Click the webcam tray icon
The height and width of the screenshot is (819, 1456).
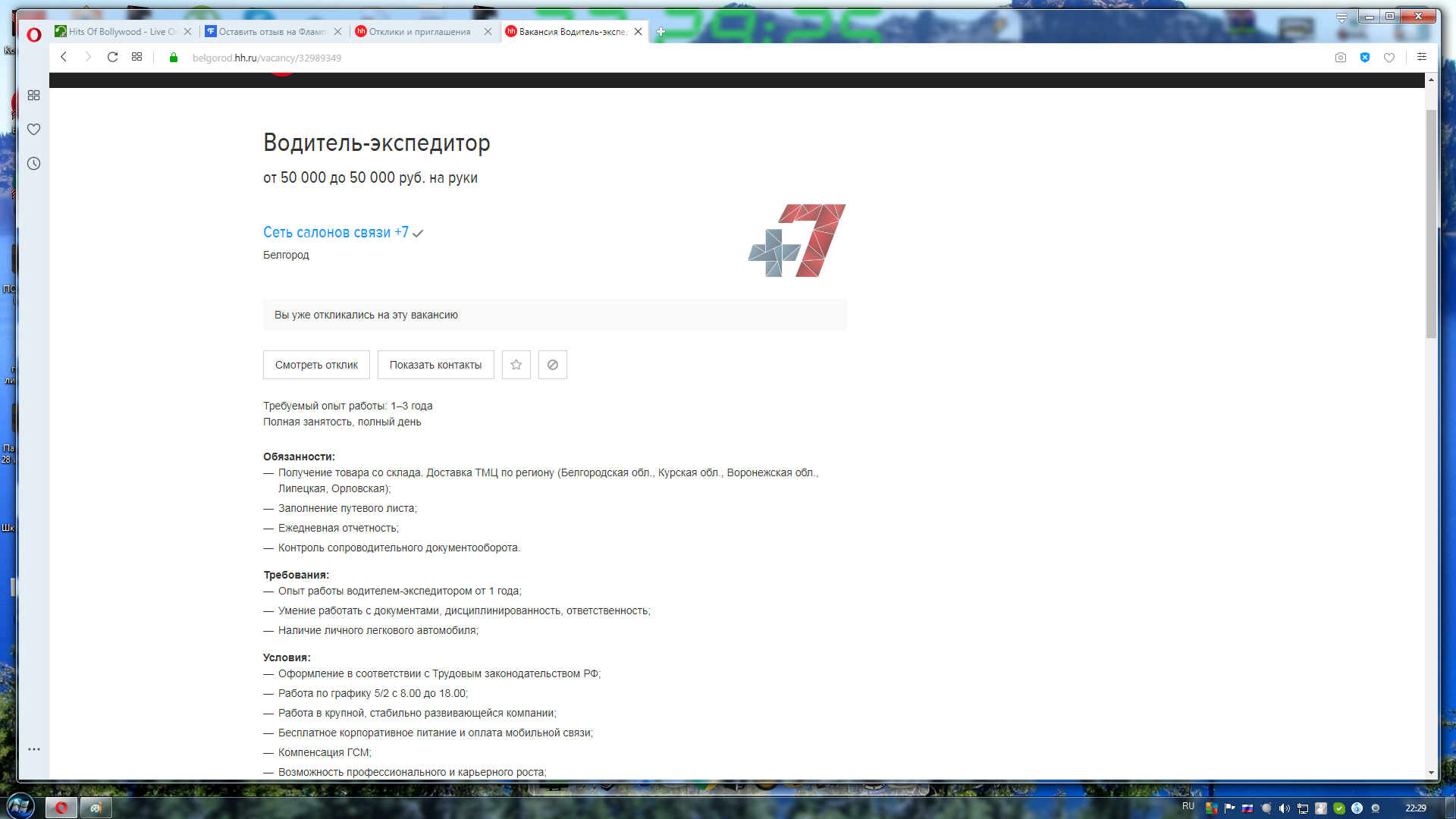[x=1376, y=808]
